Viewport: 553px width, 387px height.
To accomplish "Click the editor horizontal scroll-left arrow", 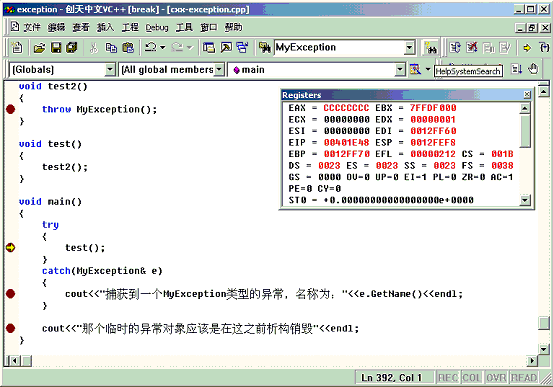I will tap(14, 361).
